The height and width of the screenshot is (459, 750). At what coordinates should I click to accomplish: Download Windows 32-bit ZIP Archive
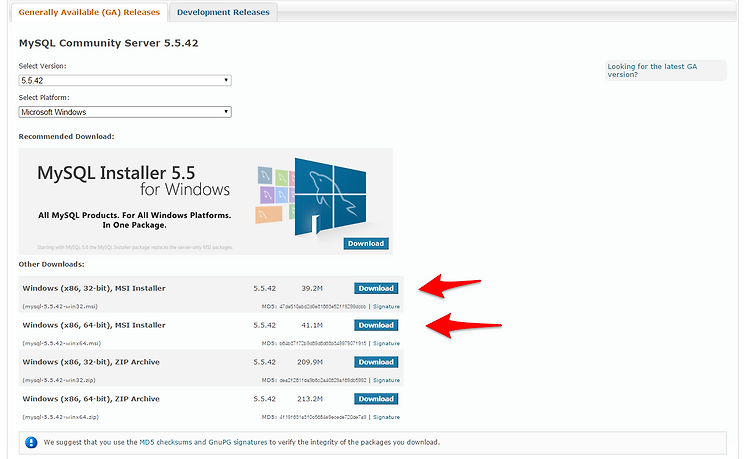[376, 362]
